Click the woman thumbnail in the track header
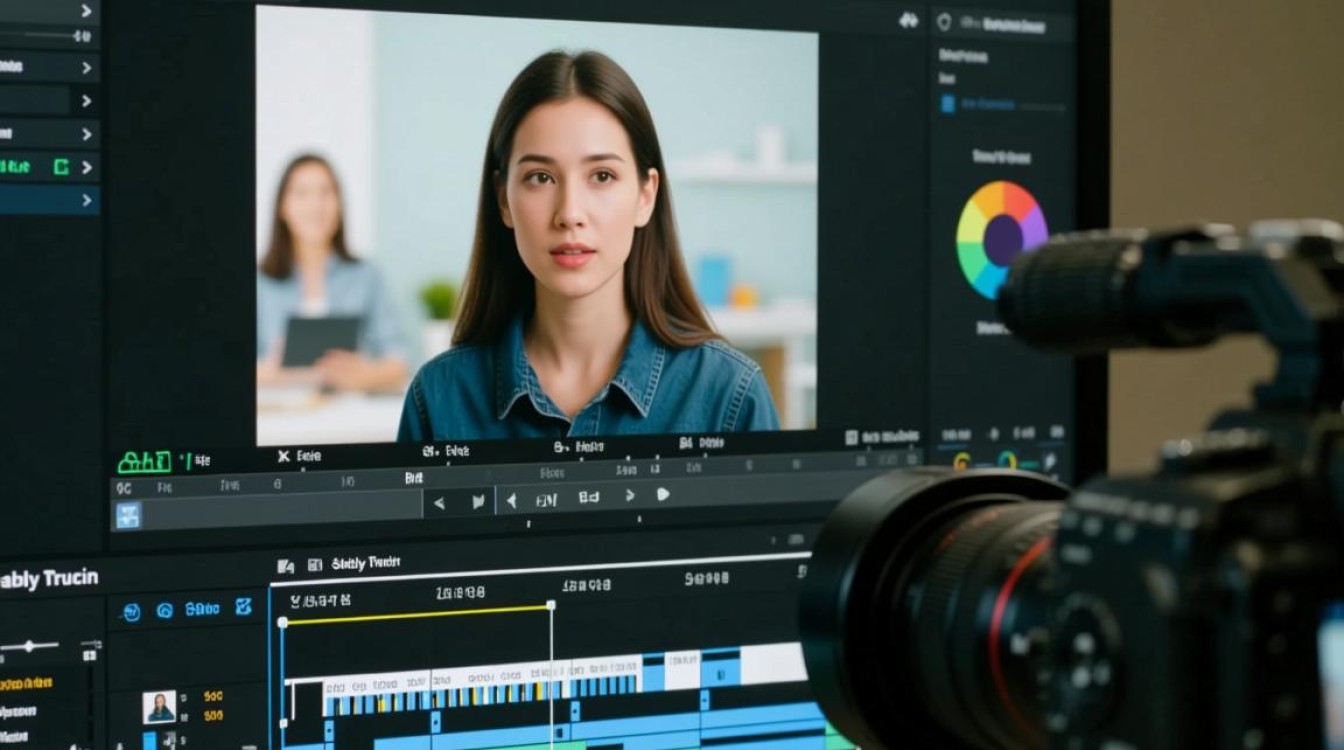 coord(159,707)
